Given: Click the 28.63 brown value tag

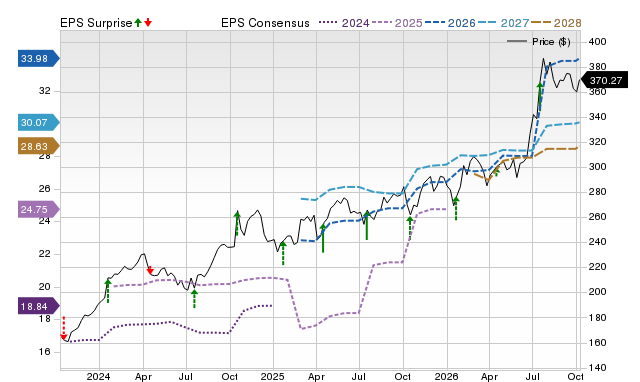Looking at the screenshot, I should (x=38, y=146).
